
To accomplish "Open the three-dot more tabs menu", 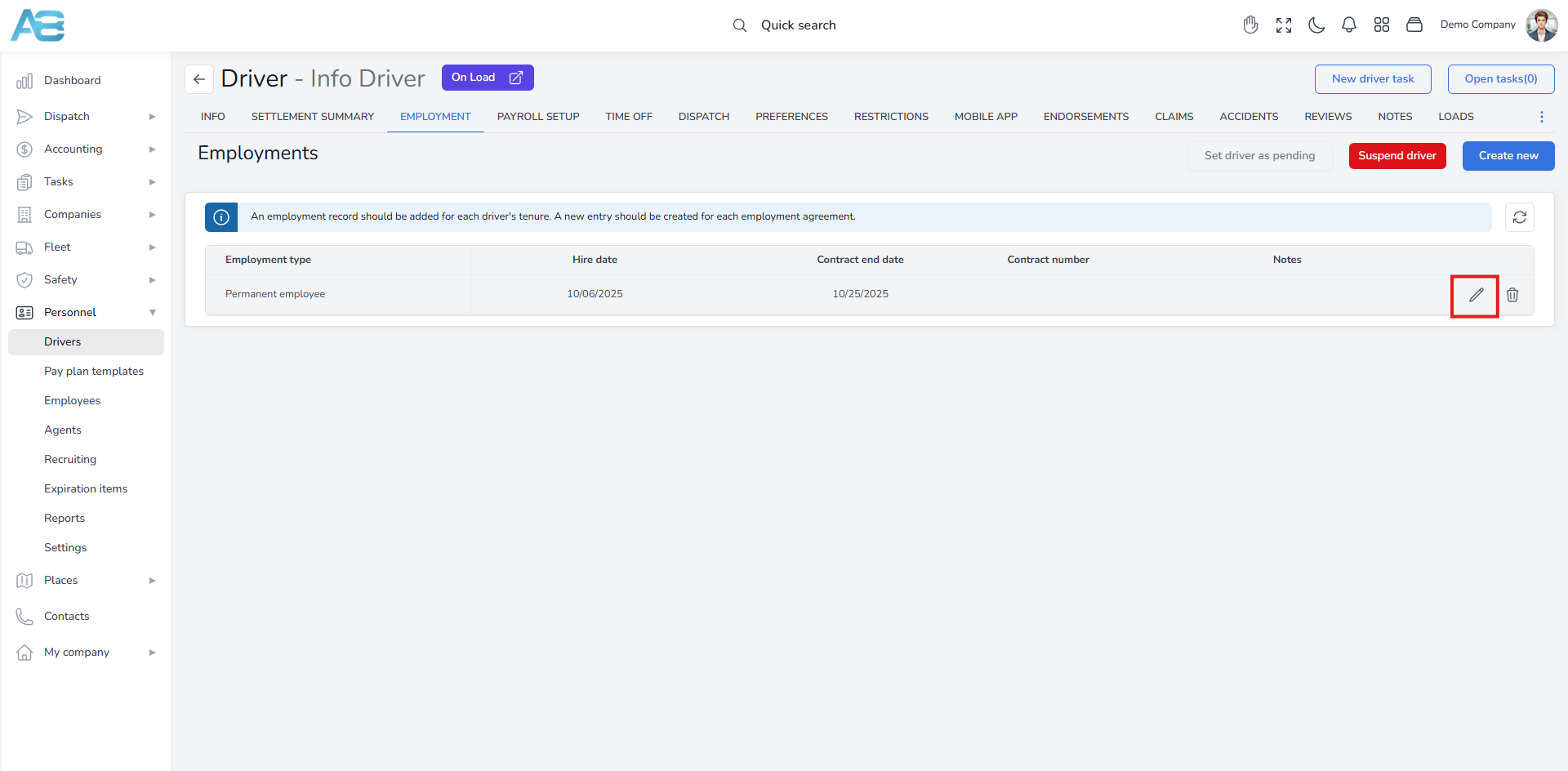I will (1542, 117).
